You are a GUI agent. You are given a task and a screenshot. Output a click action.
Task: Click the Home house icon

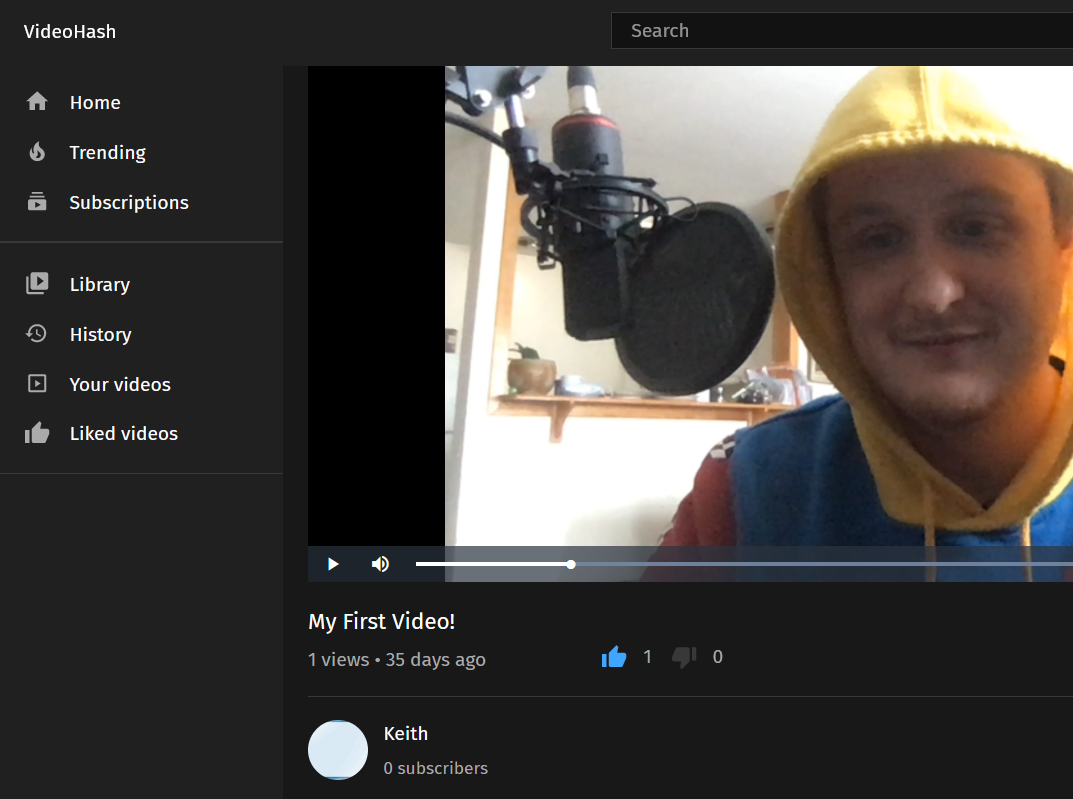[x=37, y=102]
